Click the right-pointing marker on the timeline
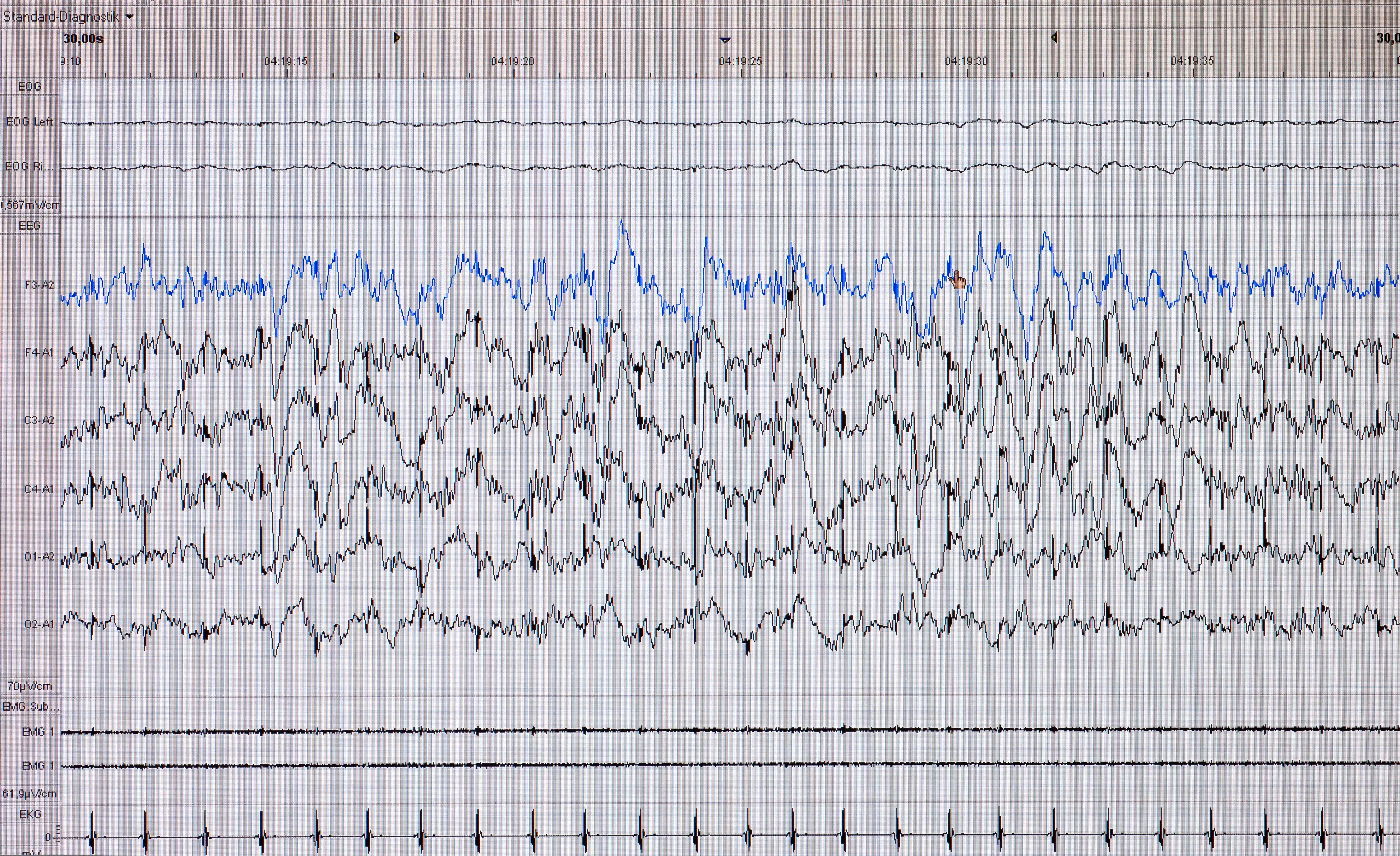 click(397, 38)
